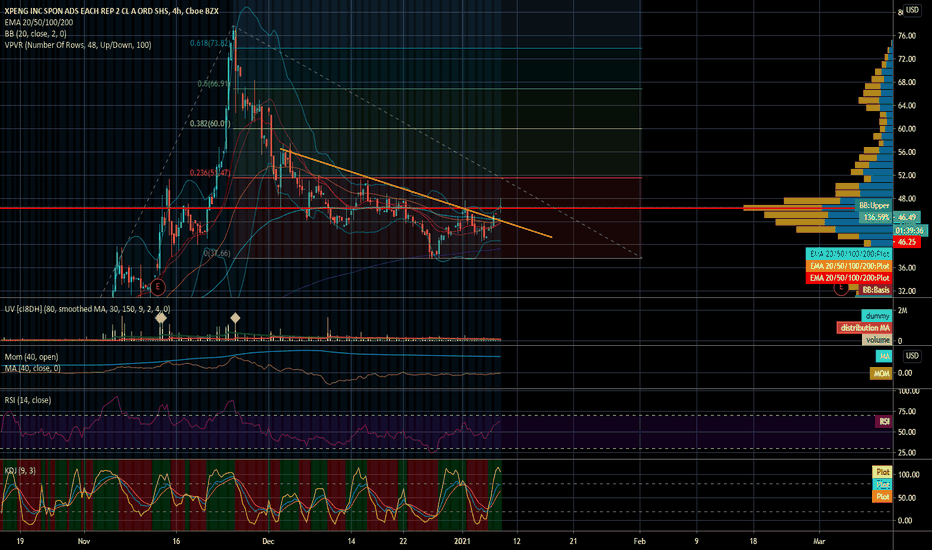This screenshot has height=550, width=932.
Task: Click the red EMA 20/50/100/200:Plot label
Action: coord(849,278)
